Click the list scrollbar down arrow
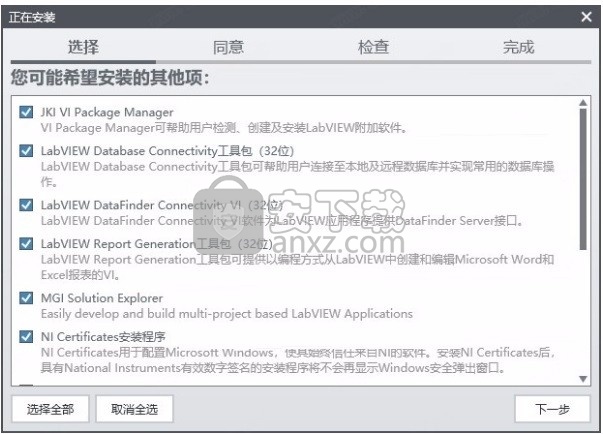 583,379
